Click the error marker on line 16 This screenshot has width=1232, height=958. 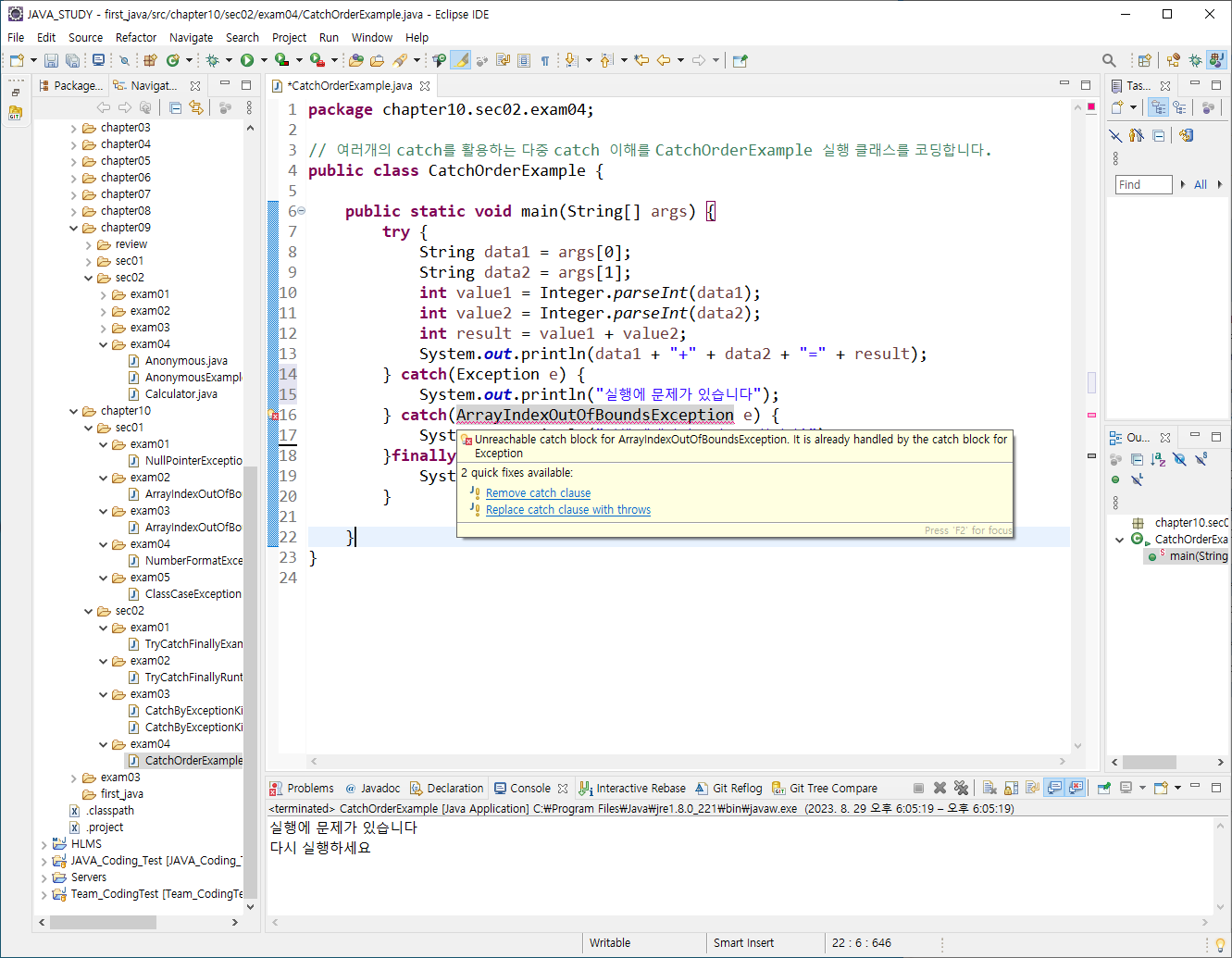point(273,416)
